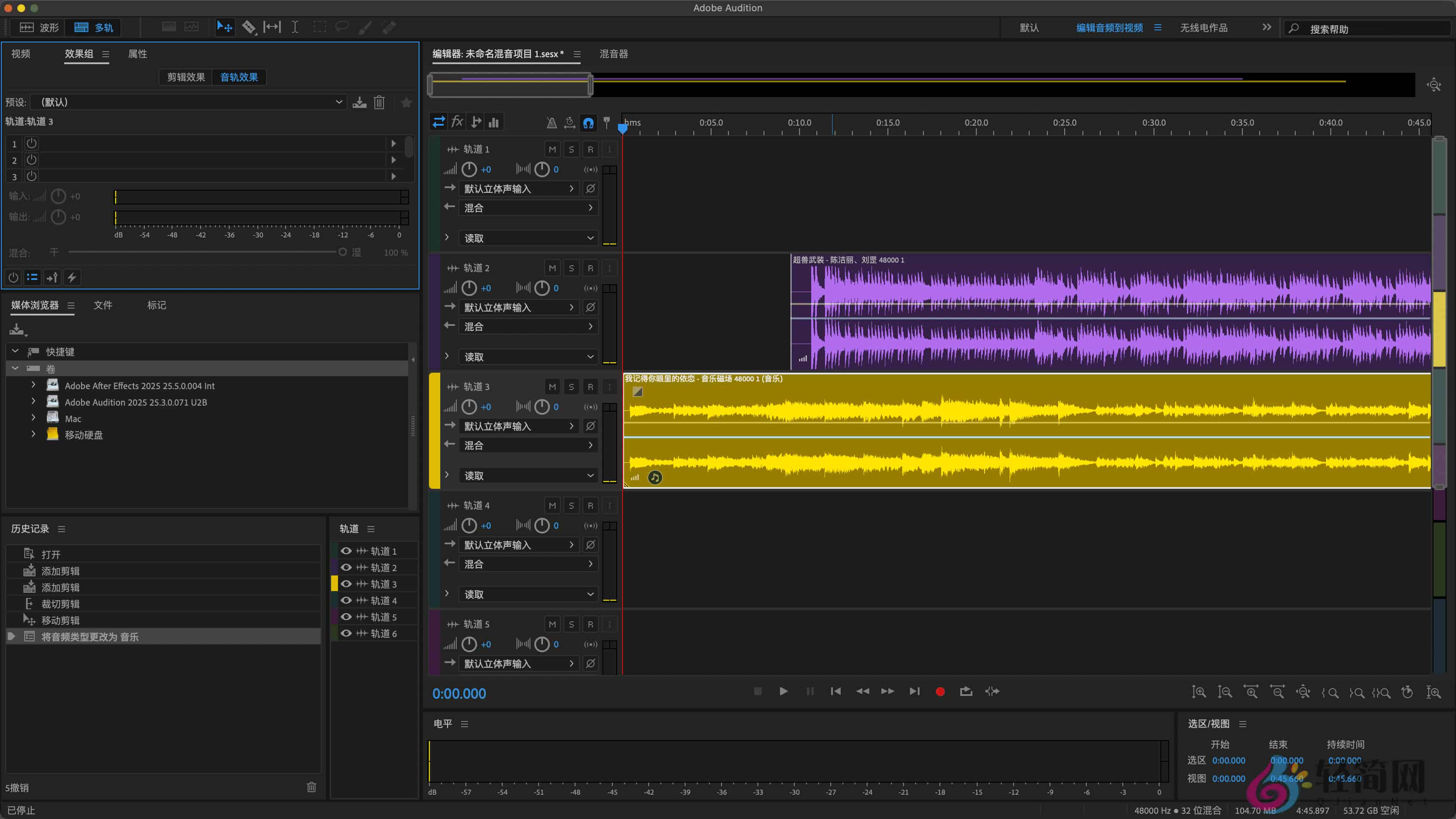Enable the metronome
The image size is (1456, 819).
pyautogui.click(x=551, y=122)
